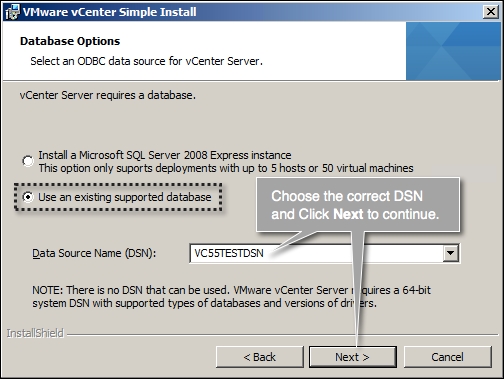Screen dimensions: 504x379
Task: Select Use an existing supported database option
Action: pyautogui.click(x=28, y=197)
